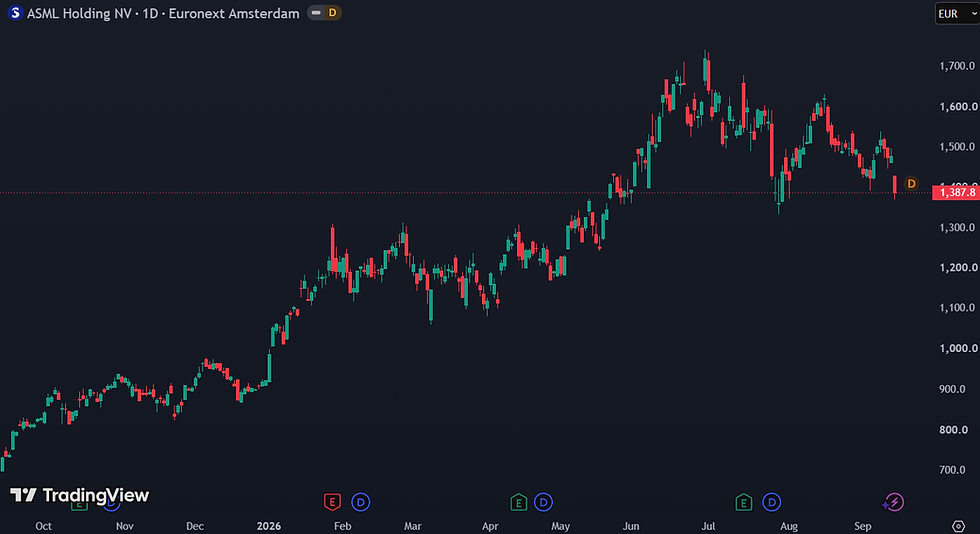Click the red 1,387.8 current price label
The width and height of the screenshot is (980, 534).
pos(956,193)
